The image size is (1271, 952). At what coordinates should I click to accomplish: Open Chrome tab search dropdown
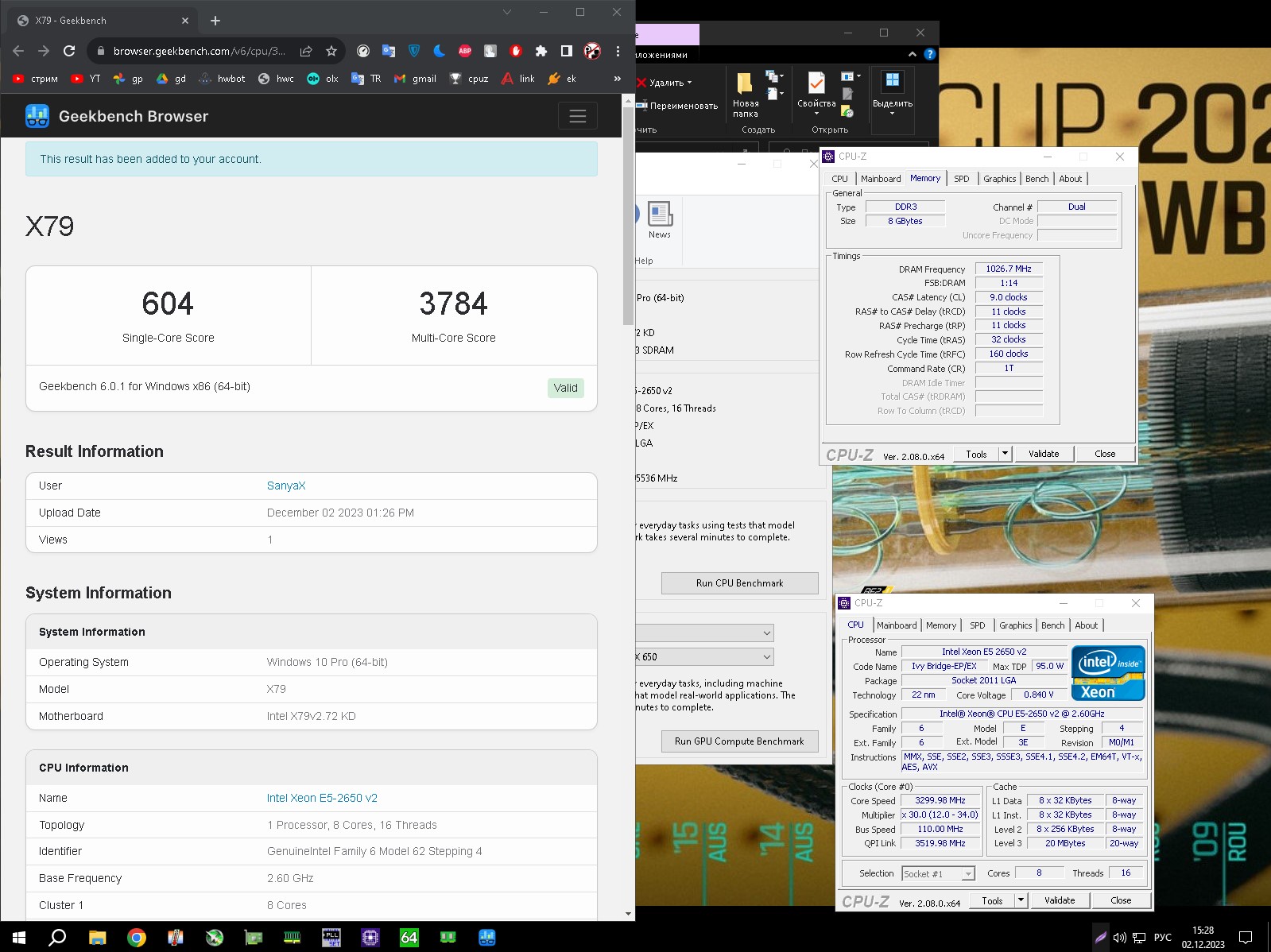[507, 12]
